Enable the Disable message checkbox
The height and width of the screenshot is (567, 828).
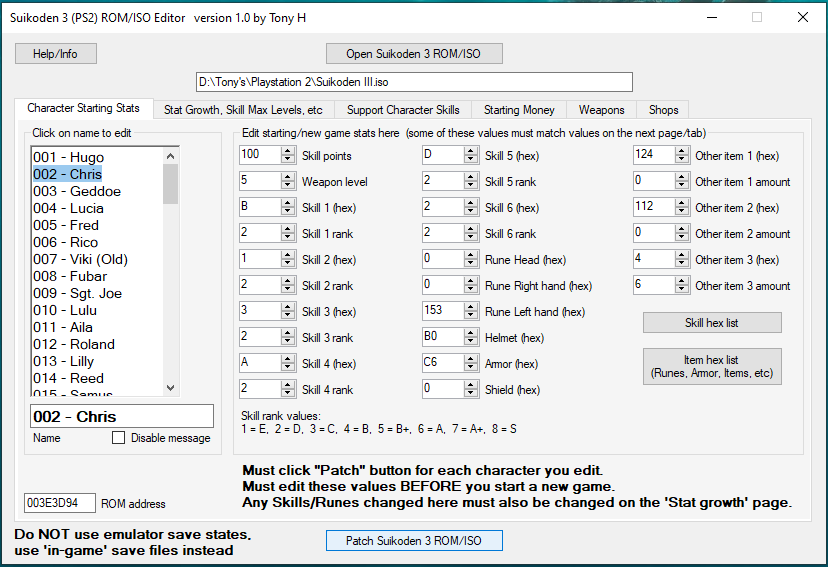click(119, 438)
